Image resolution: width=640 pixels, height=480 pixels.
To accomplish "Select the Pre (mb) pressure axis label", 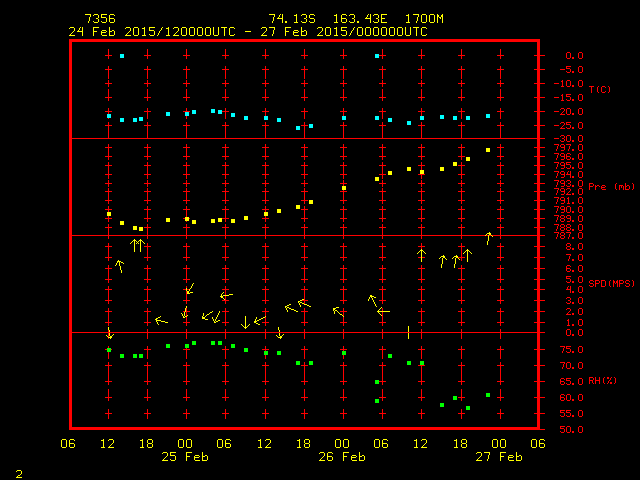I will [611, 187].
